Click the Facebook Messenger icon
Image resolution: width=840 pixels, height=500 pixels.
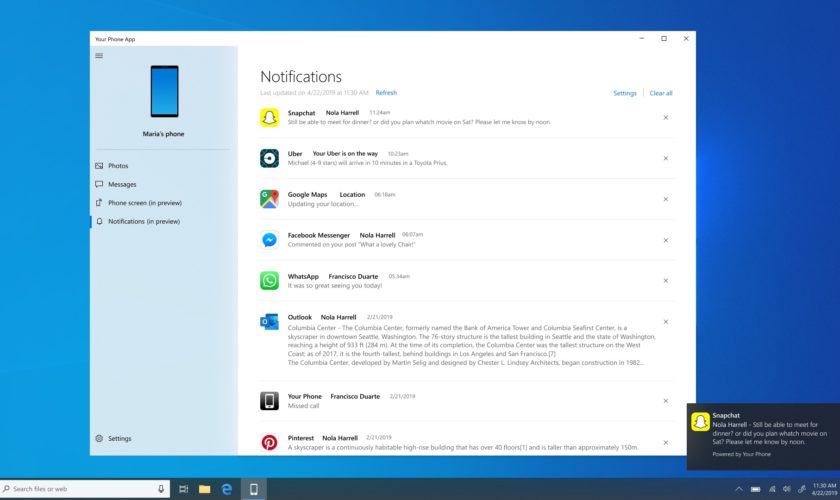click(x=269, y=240)
